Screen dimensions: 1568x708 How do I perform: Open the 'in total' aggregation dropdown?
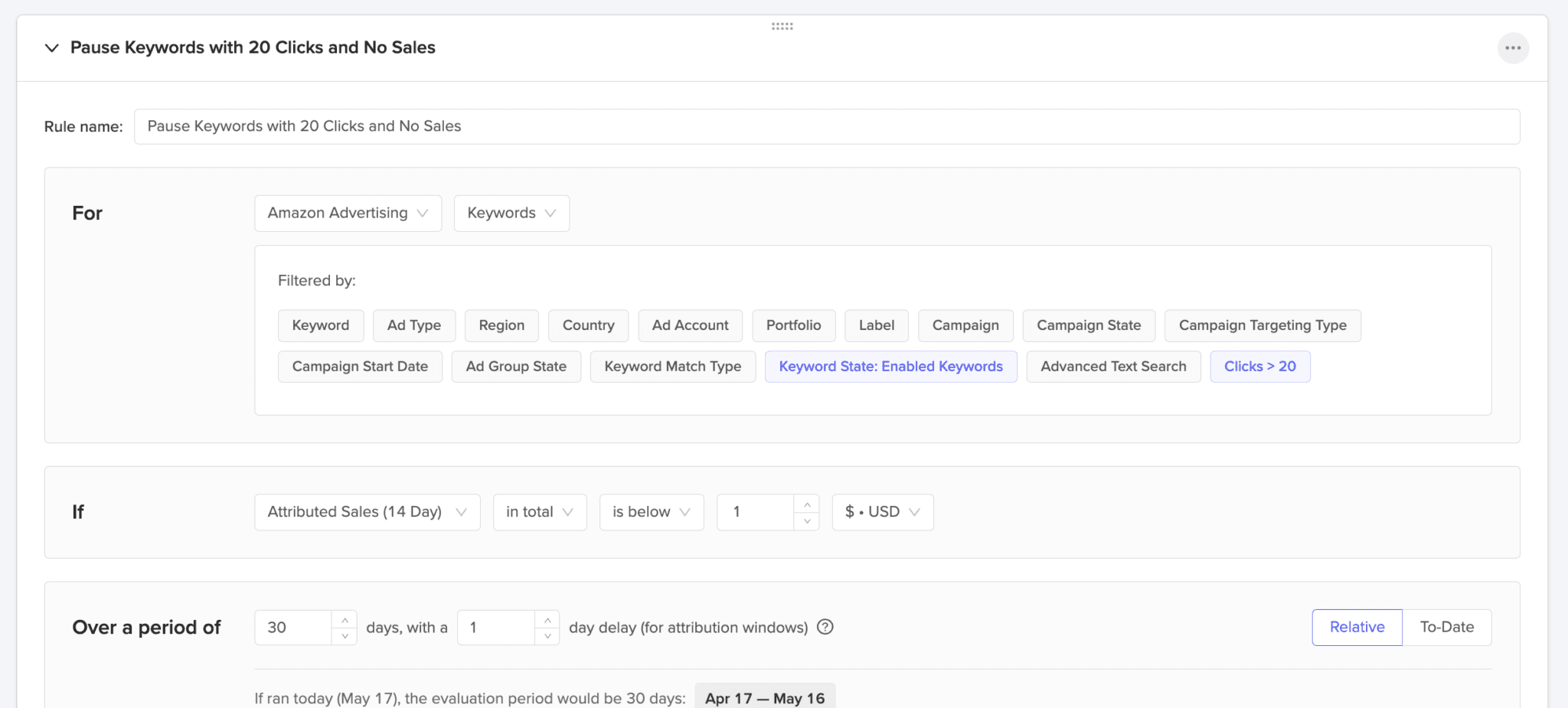539,511
